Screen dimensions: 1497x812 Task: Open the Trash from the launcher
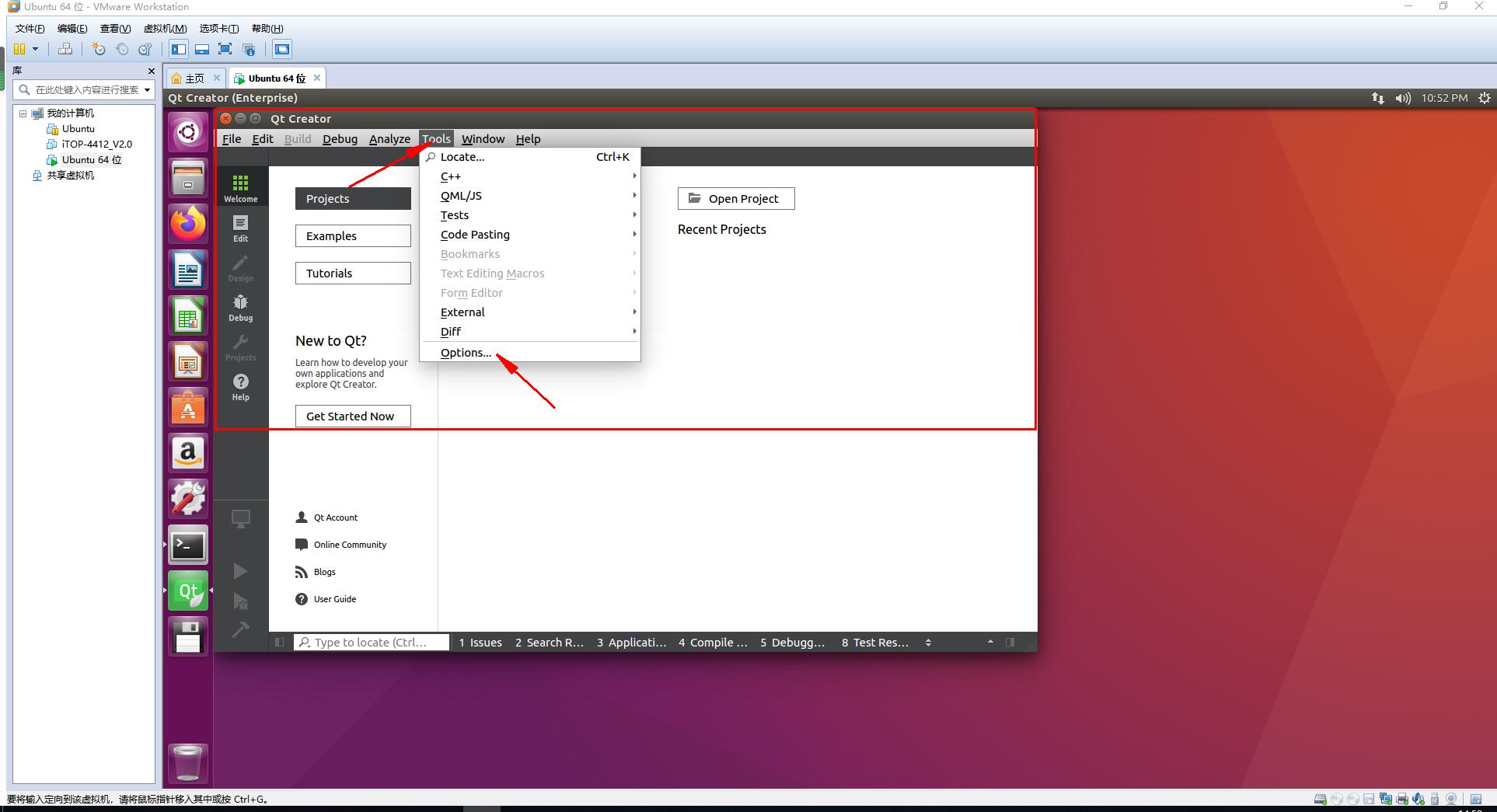click(188, 763)
